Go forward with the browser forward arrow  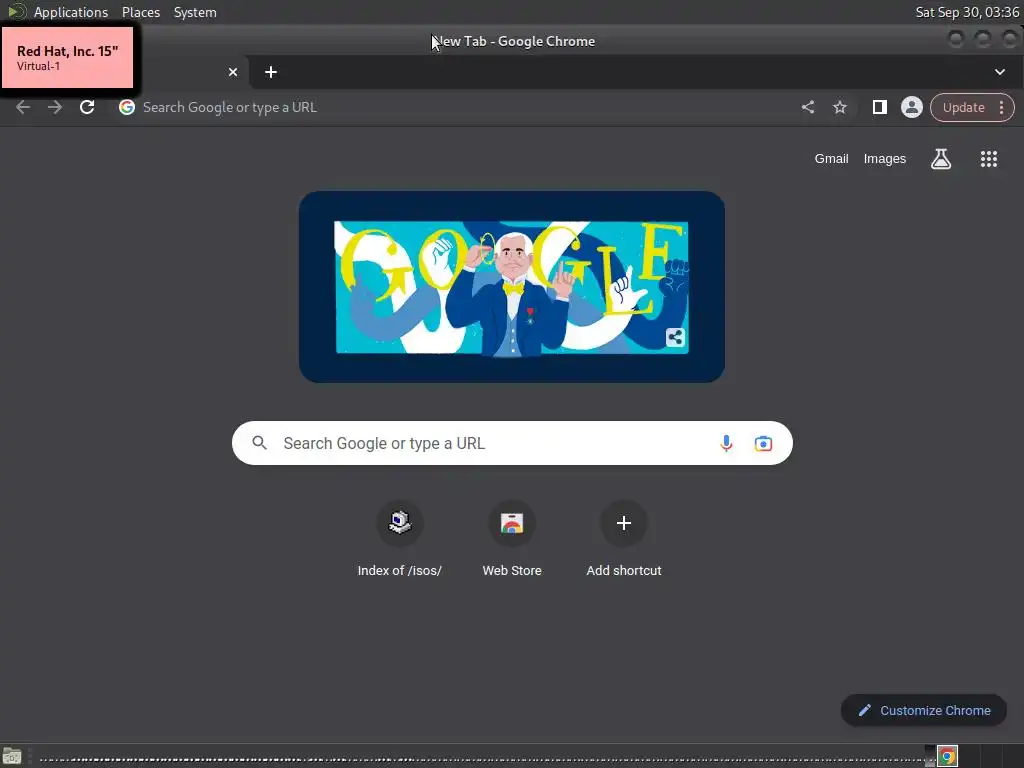[55, 107]
